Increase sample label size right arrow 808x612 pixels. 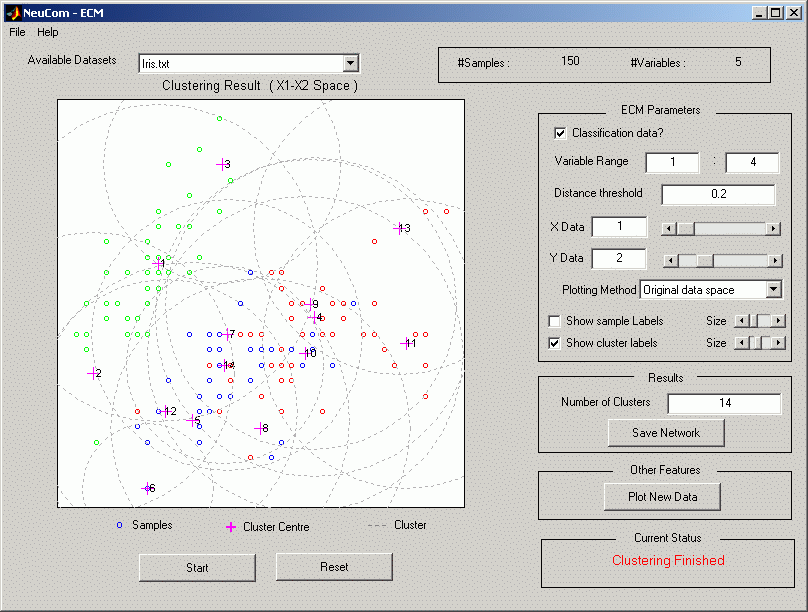coord(778,321)
